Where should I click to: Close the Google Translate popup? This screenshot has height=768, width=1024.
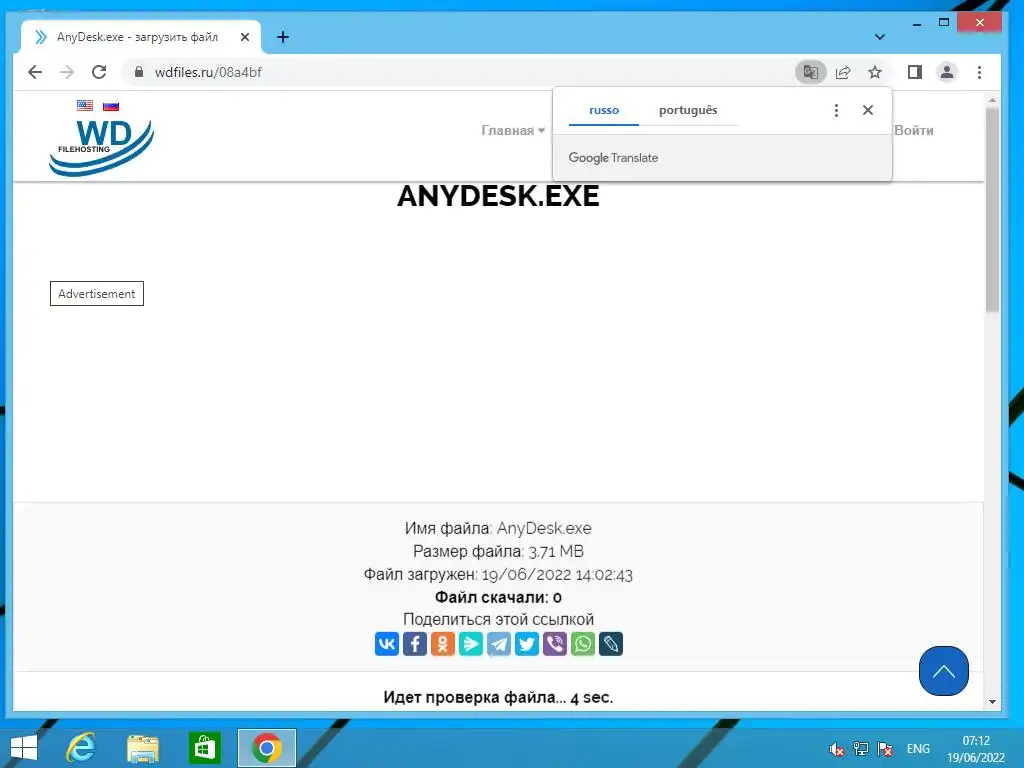pyautogui.click(x=868, y=110)
